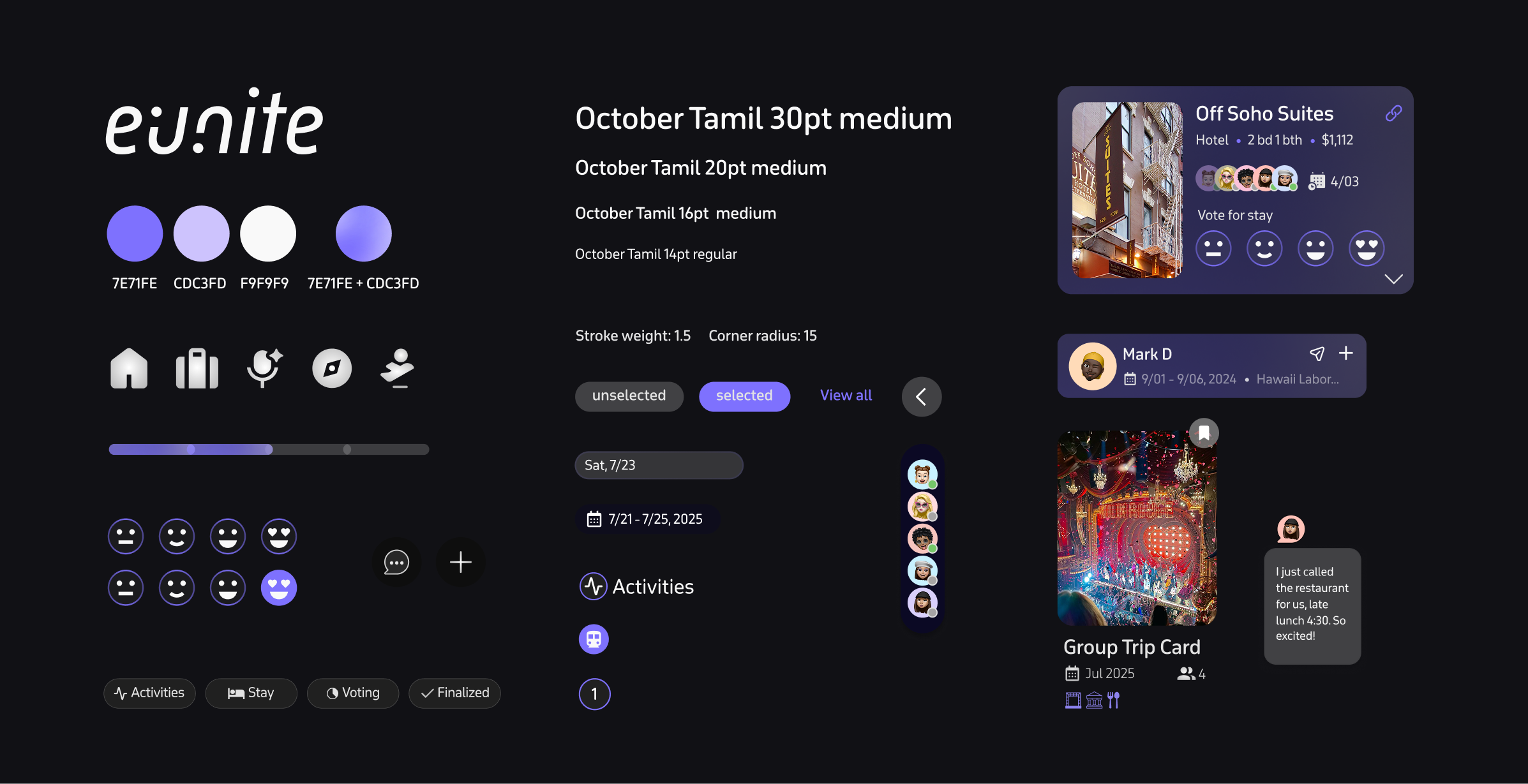Image resolution: width=1528 pixels, height=784 pixels.
Task: Toggle the bookmark on Group Trip Card
Action: point(1204,434)
